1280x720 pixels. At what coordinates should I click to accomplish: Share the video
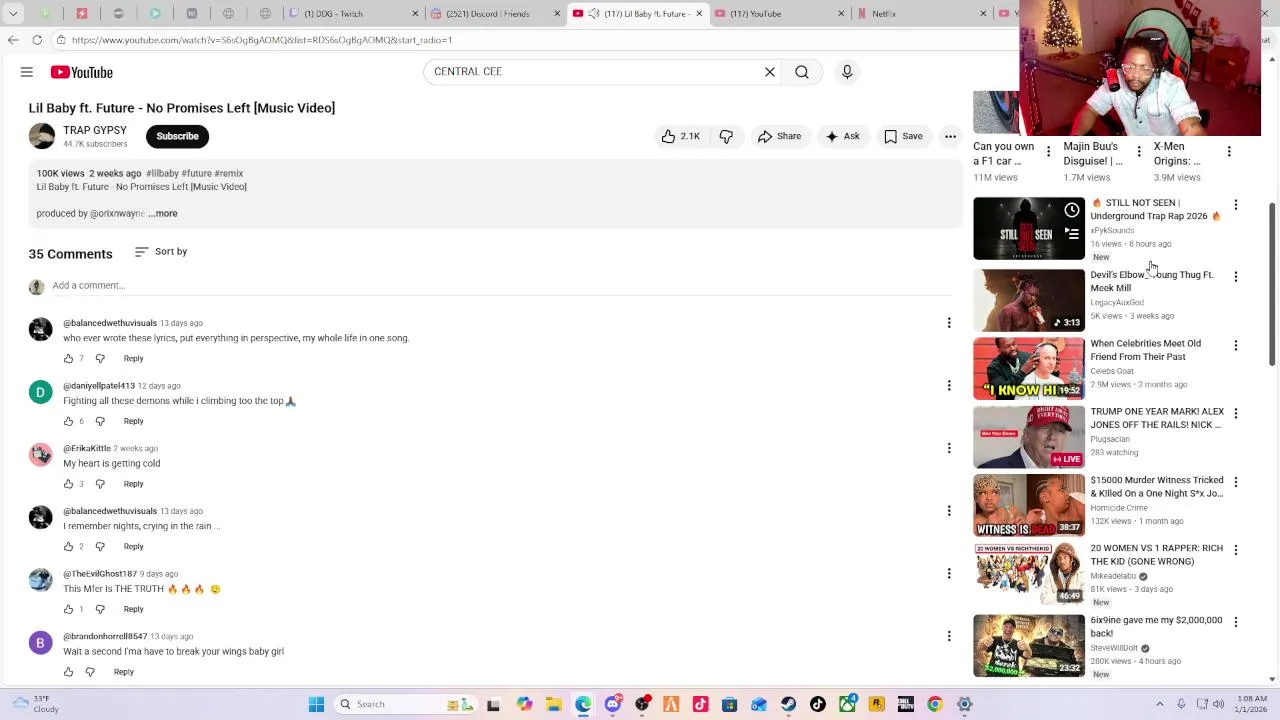click(779, 136)
